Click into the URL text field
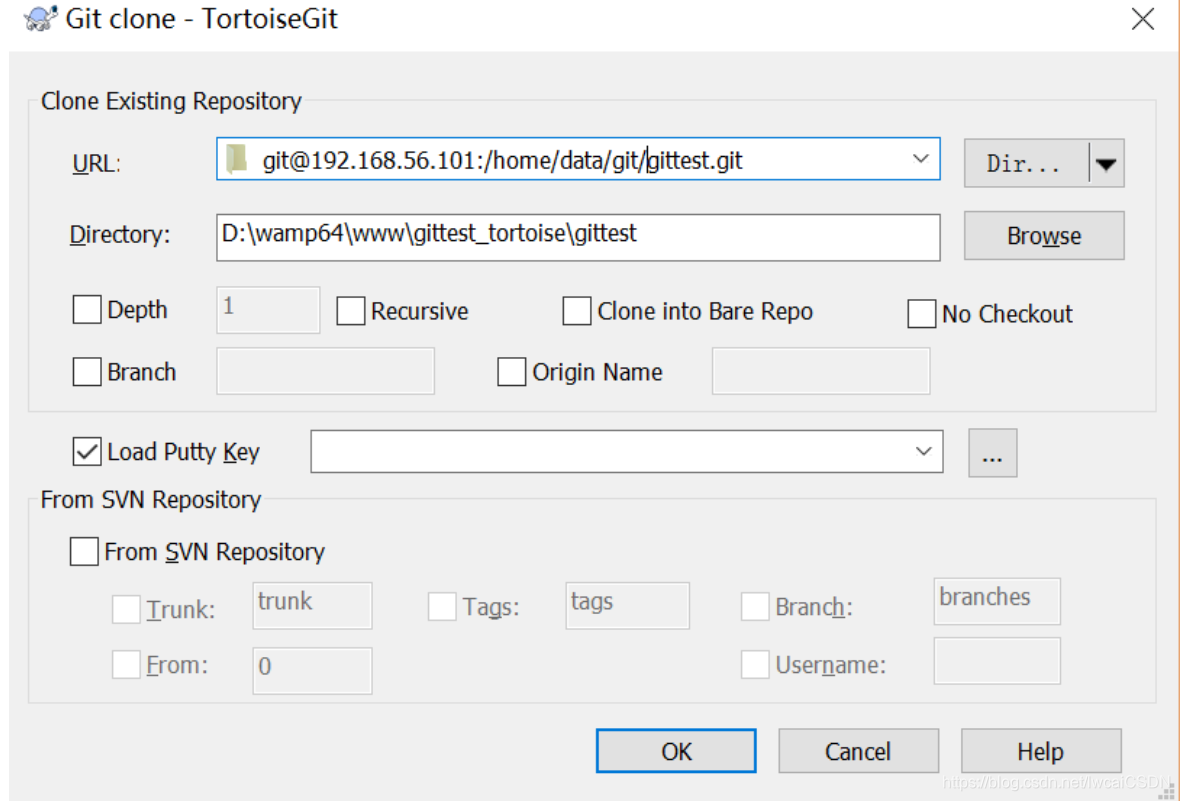1180x801 pixels. coord(578,159)
